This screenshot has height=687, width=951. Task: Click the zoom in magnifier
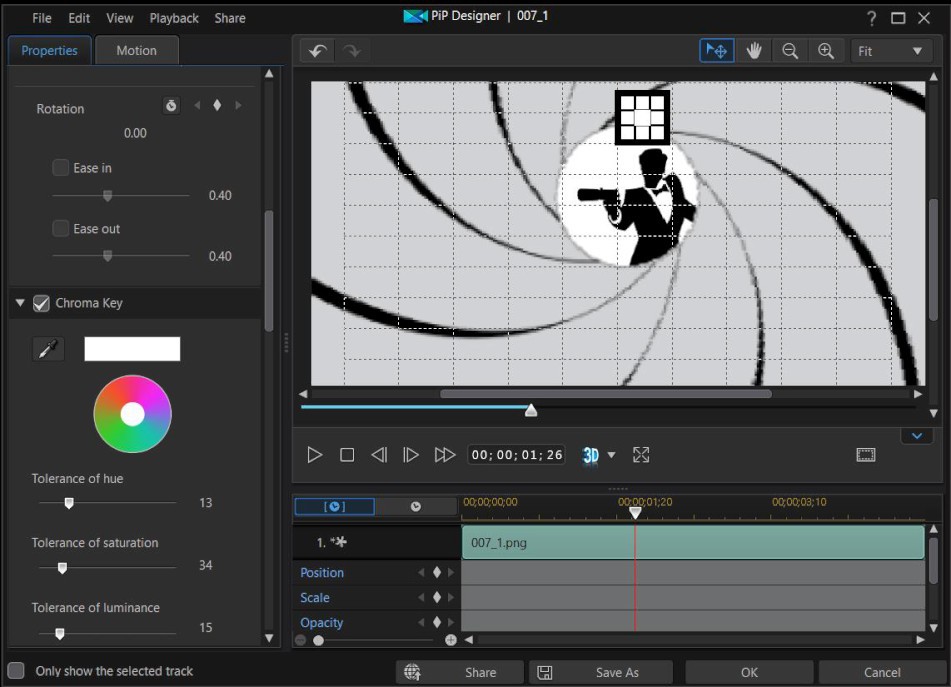(825, 51)
